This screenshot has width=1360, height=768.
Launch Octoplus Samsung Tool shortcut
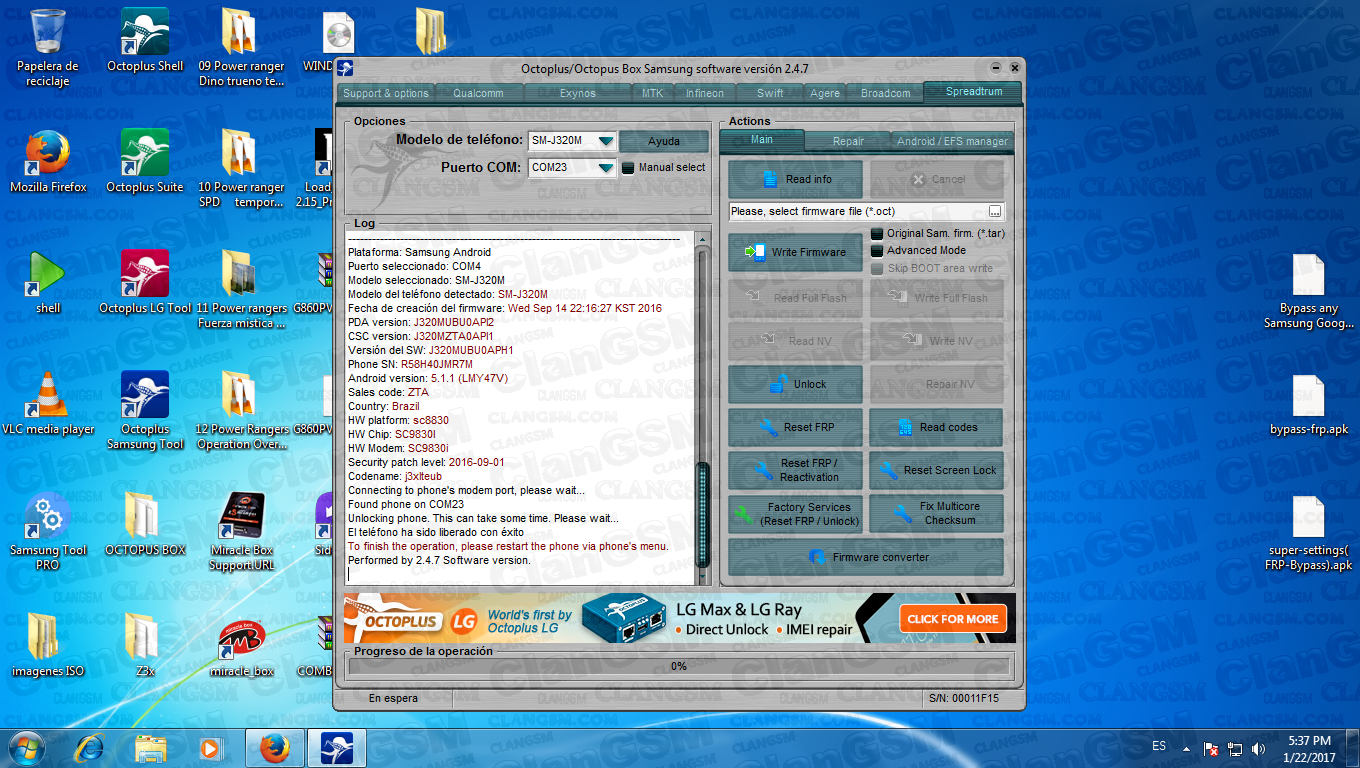click(145, 410)
